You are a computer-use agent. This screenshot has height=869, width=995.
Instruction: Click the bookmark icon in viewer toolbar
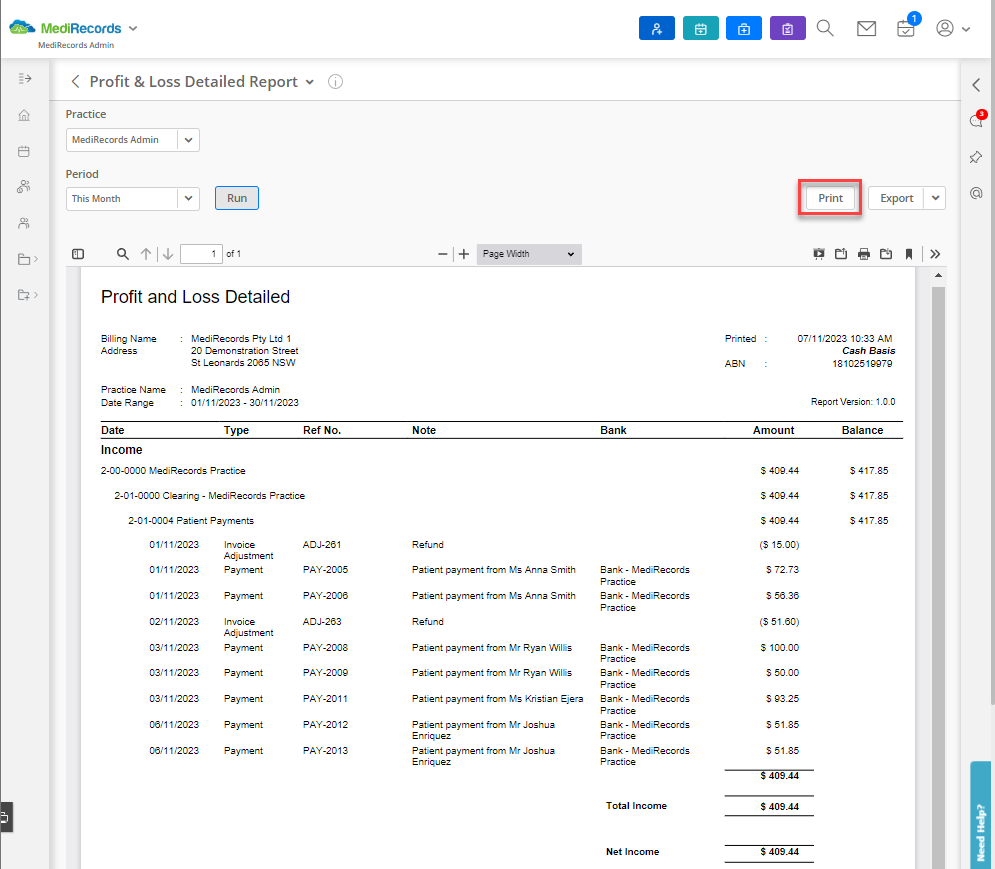pyautogui.click(x=909, y=254)
